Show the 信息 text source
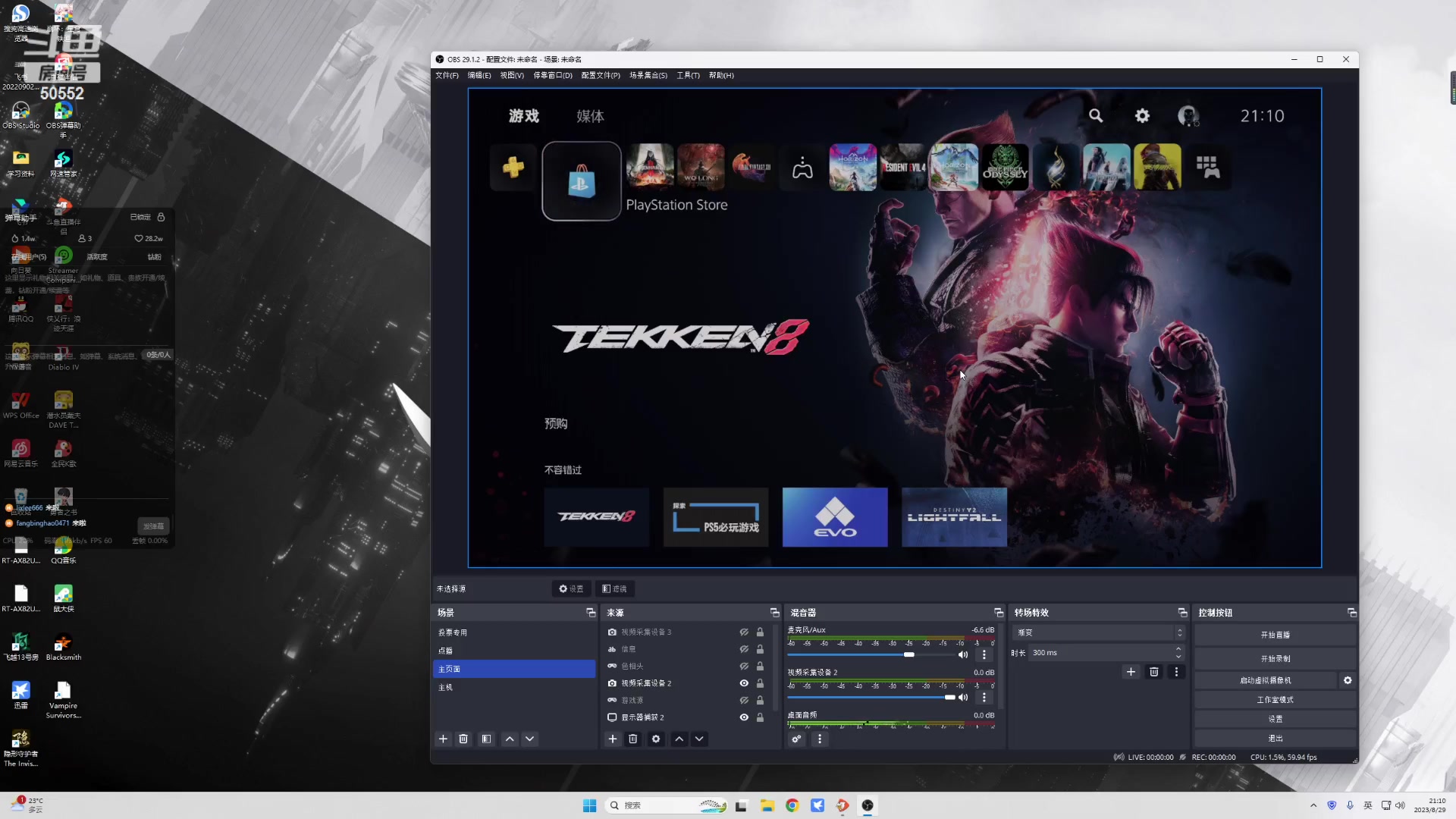The height and width of the screenshot is (819, 1456). [744, 649]
